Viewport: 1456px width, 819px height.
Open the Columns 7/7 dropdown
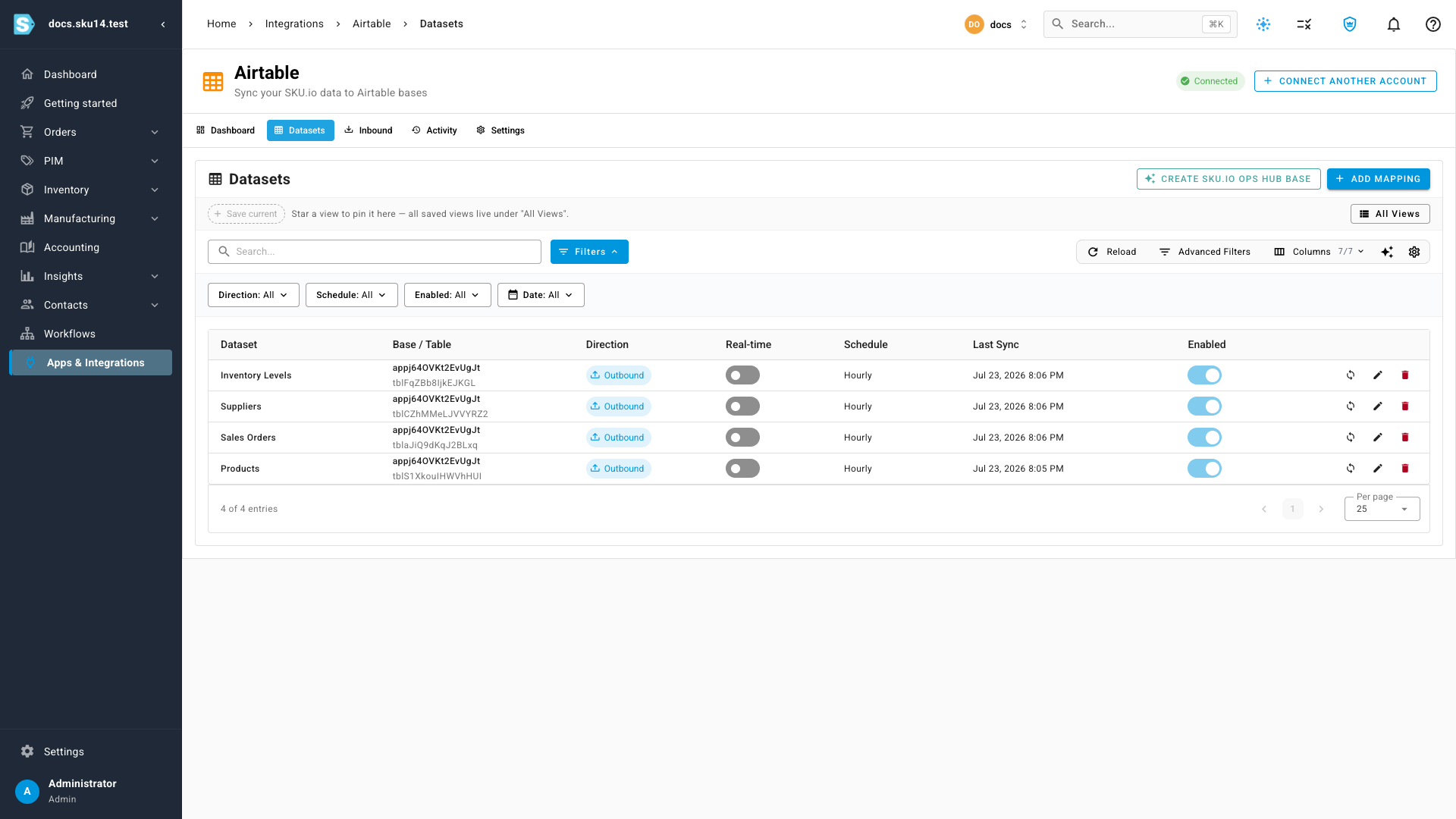[x=1319, y=252]
